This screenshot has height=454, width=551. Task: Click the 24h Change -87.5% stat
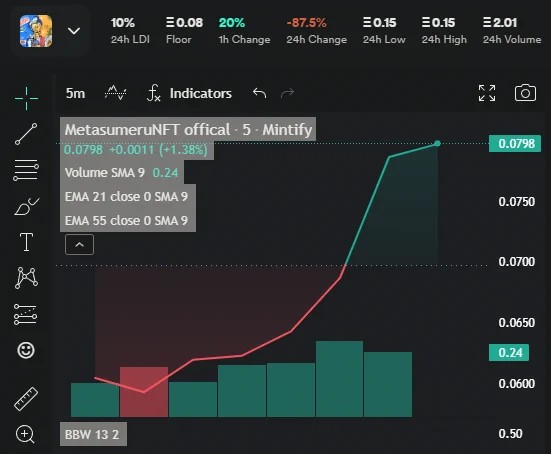317,31
